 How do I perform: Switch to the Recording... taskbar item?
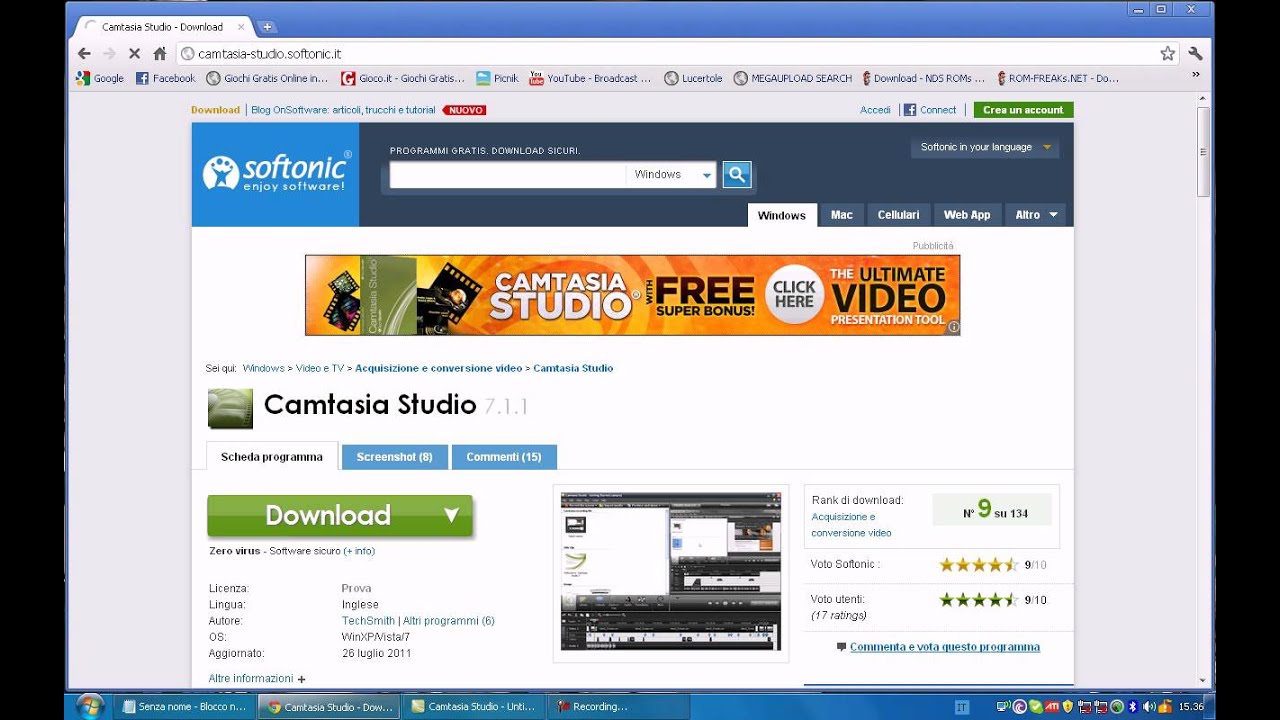[619, 706]
